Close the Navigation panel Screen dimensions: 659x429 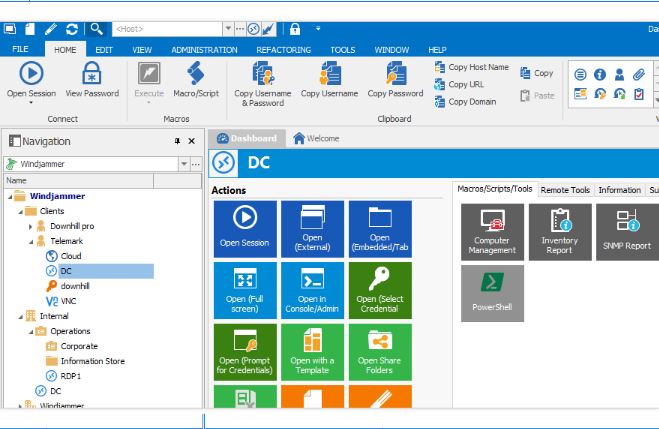tap(192, 141)
